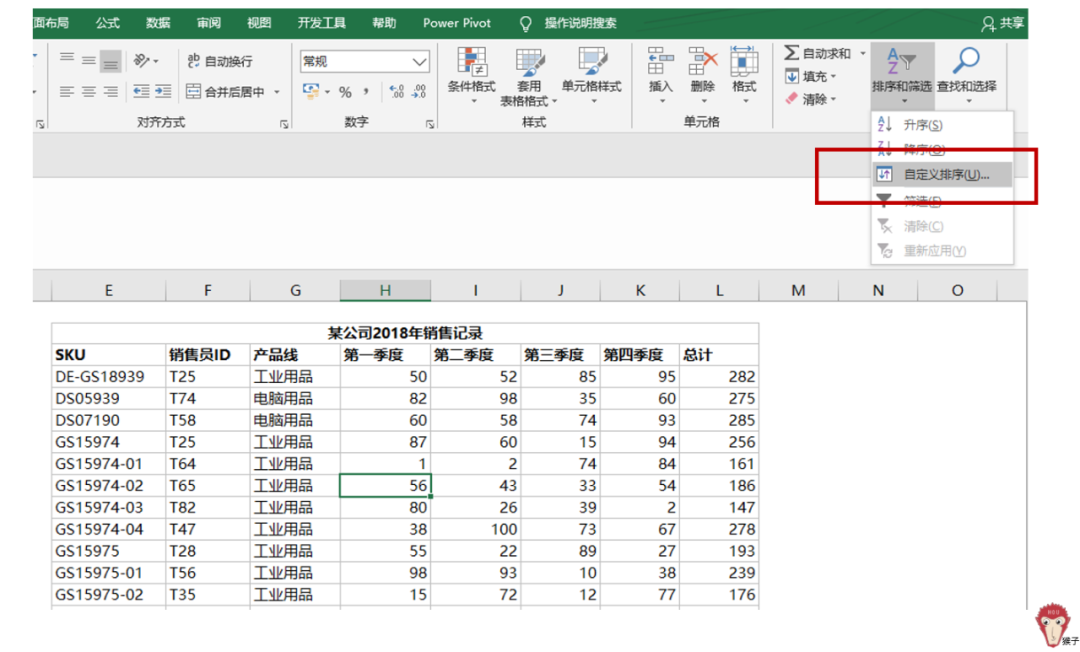The height and width of the screenshot is (652, 1080).
Task: Center text horizontally
Action: click(x=89, y=91)
